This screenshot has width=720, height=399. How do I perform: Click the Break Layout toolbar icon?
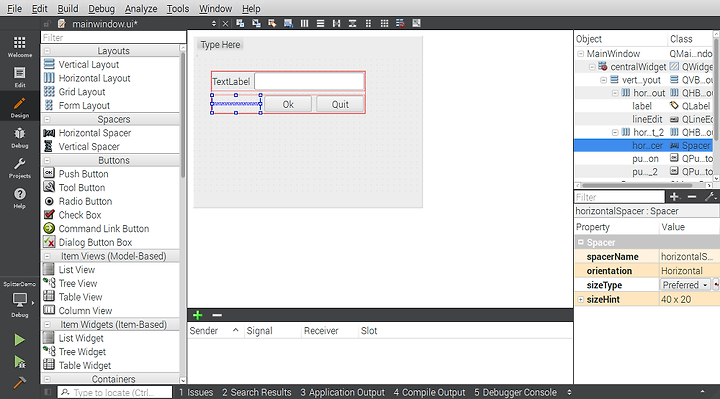[400, 23]
